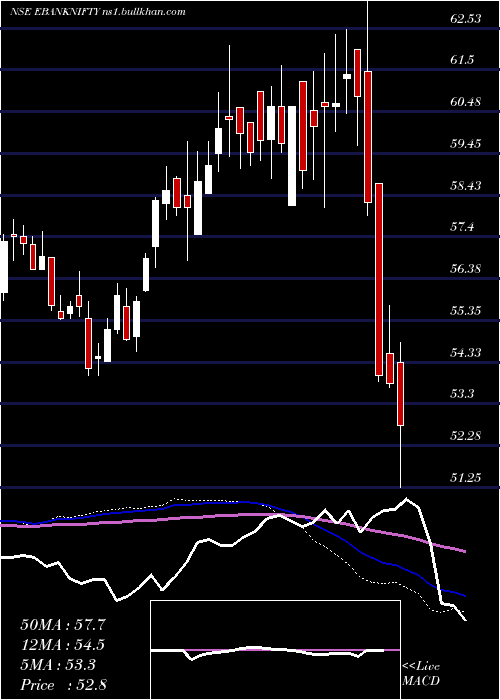Click the 58.43 price axis label
500x700 pixels.
(x=466, y=185)
